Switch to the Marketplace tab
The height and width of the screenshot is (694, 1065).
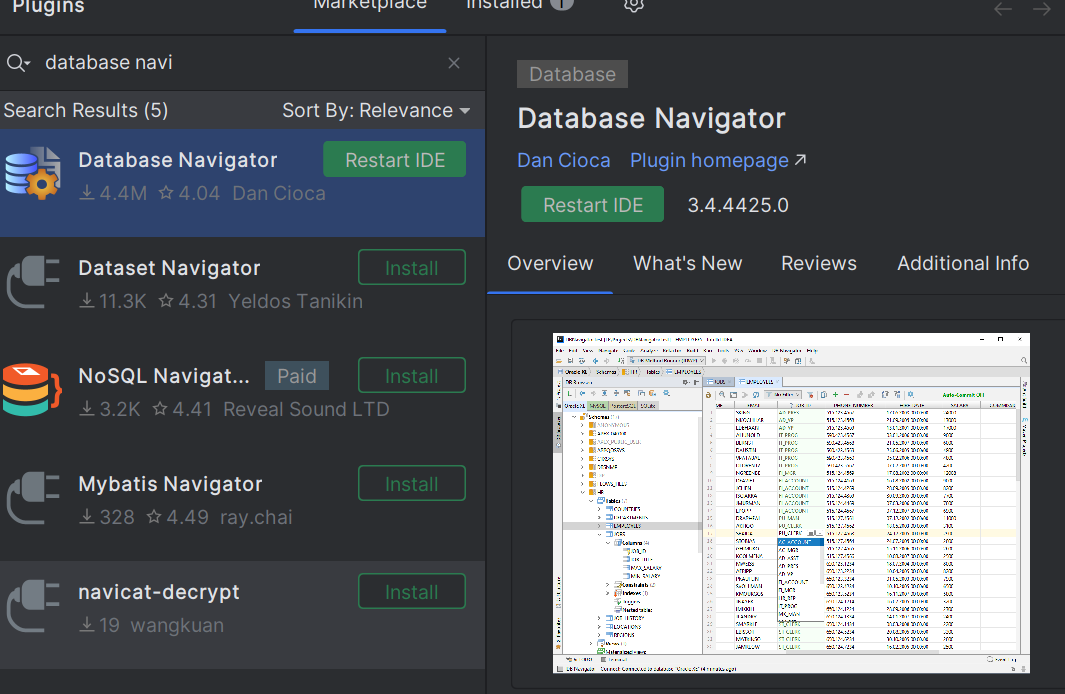click(370, 5)
